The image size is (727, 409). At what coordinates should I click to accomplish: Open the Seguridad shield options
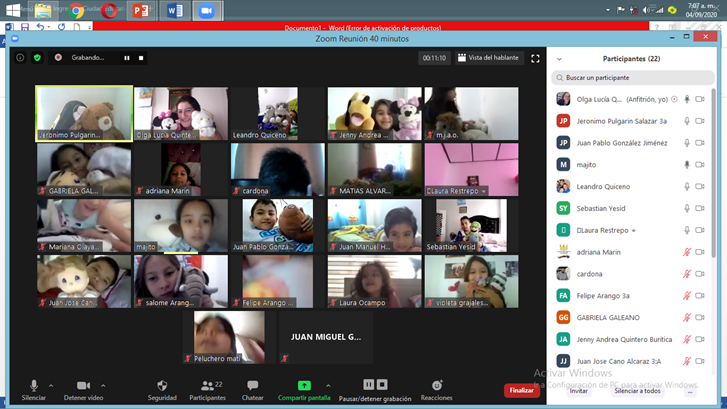(162, 387)
